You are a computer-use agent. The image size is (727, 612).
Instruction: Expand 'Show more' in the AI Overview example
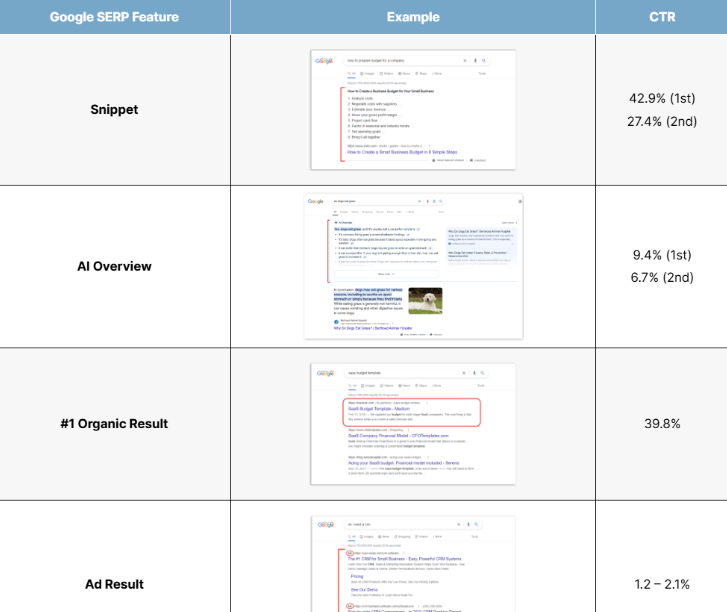tap(384, 272)
